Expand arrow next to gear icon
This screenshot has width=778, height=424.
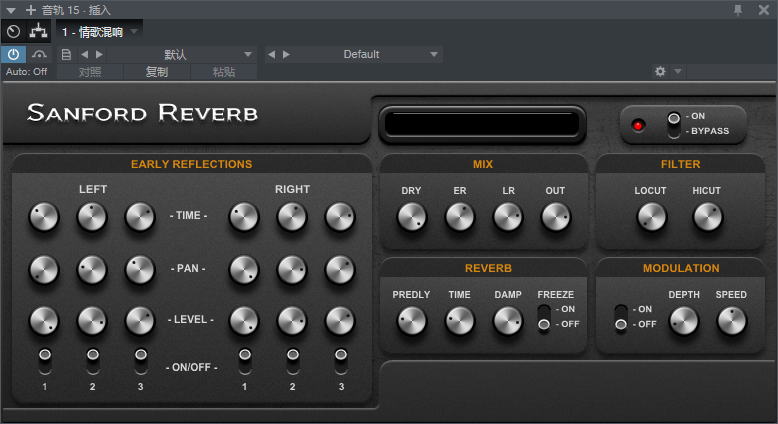[x=678, y=71]
